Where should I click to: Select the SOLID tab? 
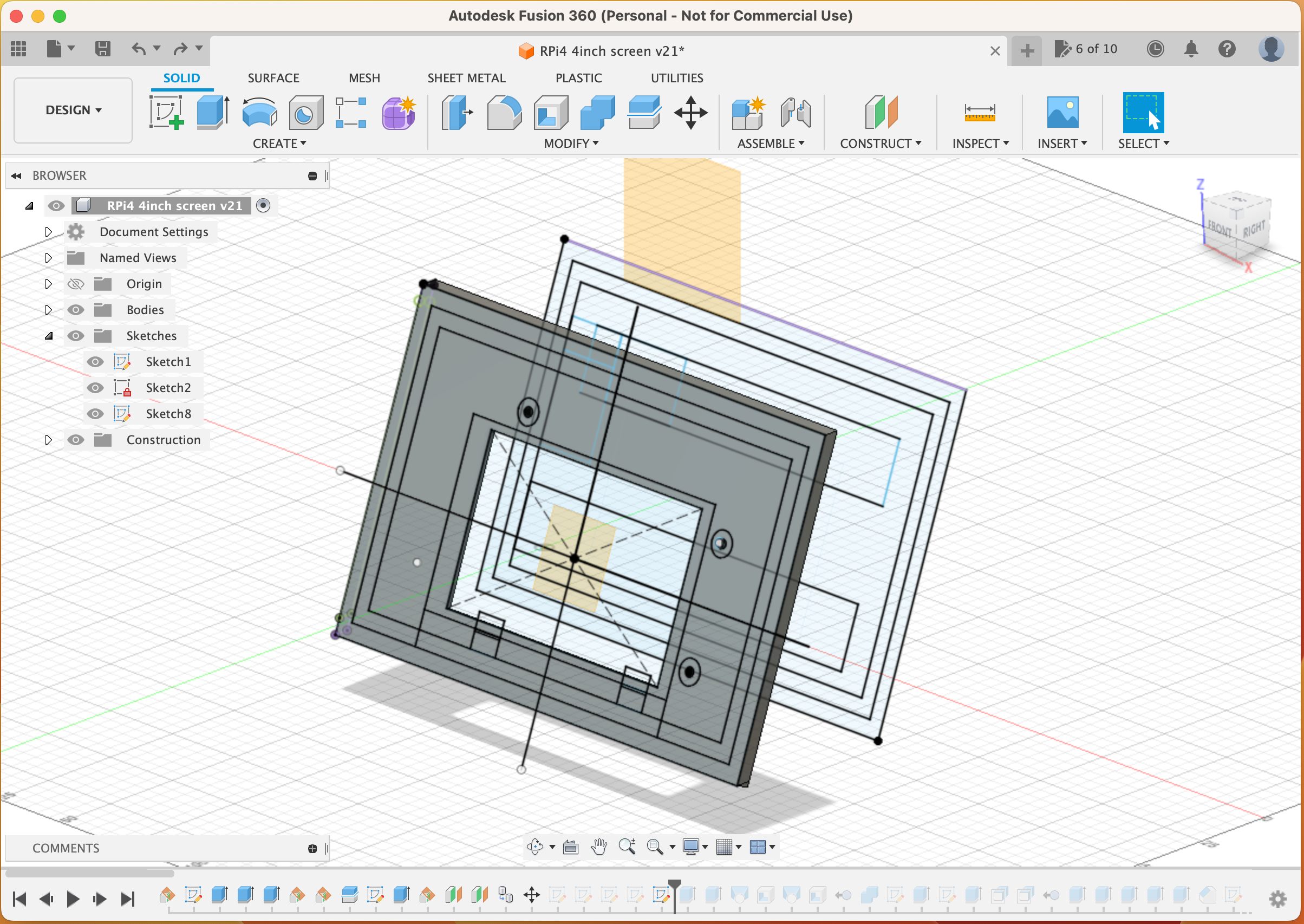click(181, 78)
